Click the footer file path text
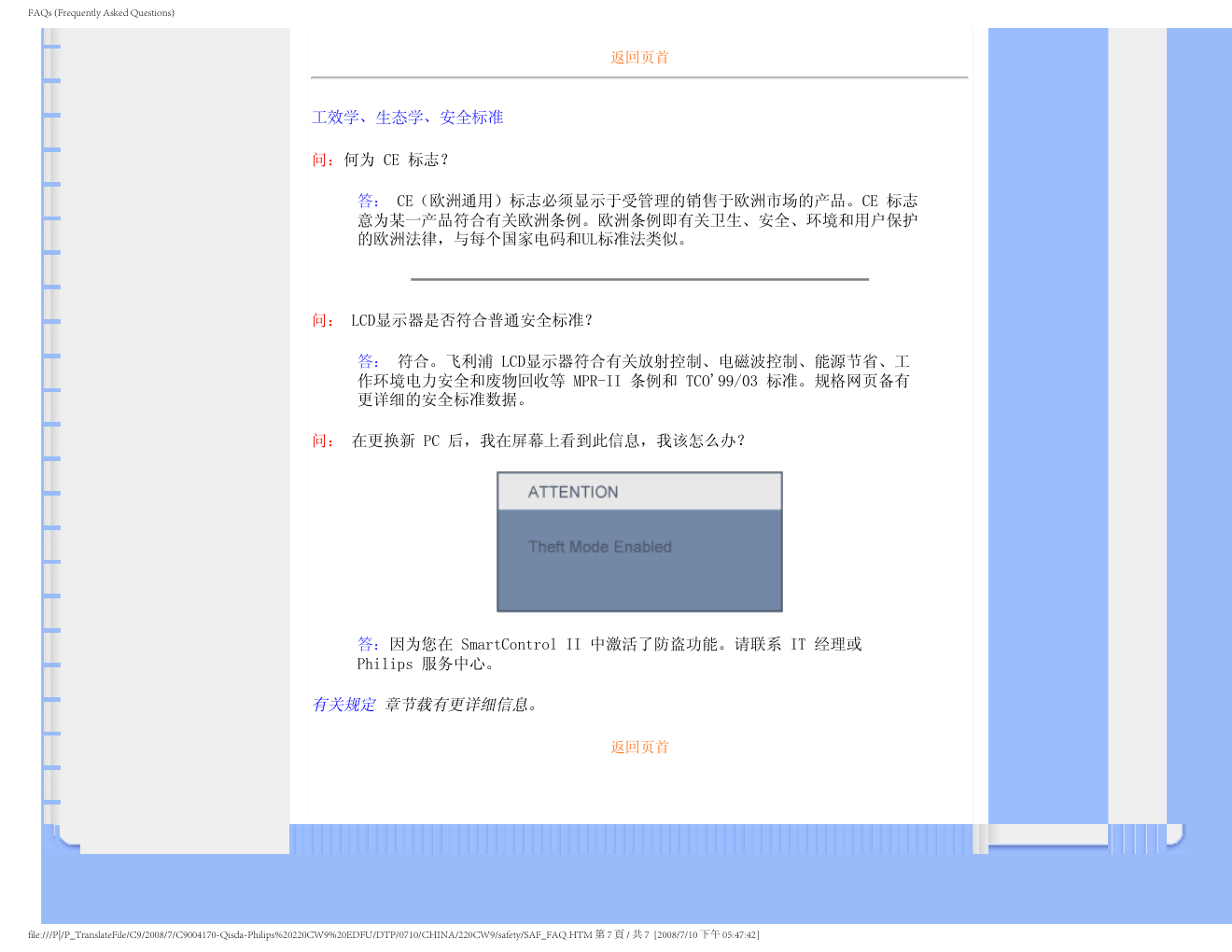Viewport: 1232px width, 952px height. point(394,934)
